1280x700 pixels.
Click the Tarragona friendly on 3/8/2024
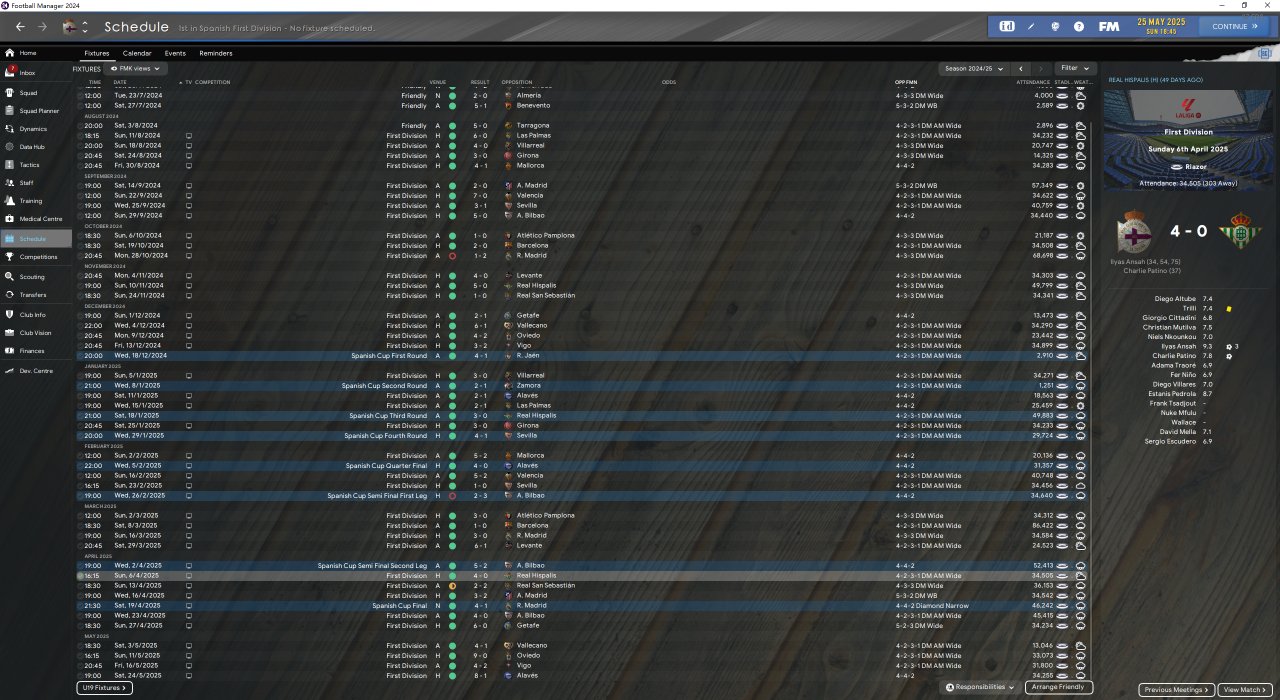coord(586,126)
